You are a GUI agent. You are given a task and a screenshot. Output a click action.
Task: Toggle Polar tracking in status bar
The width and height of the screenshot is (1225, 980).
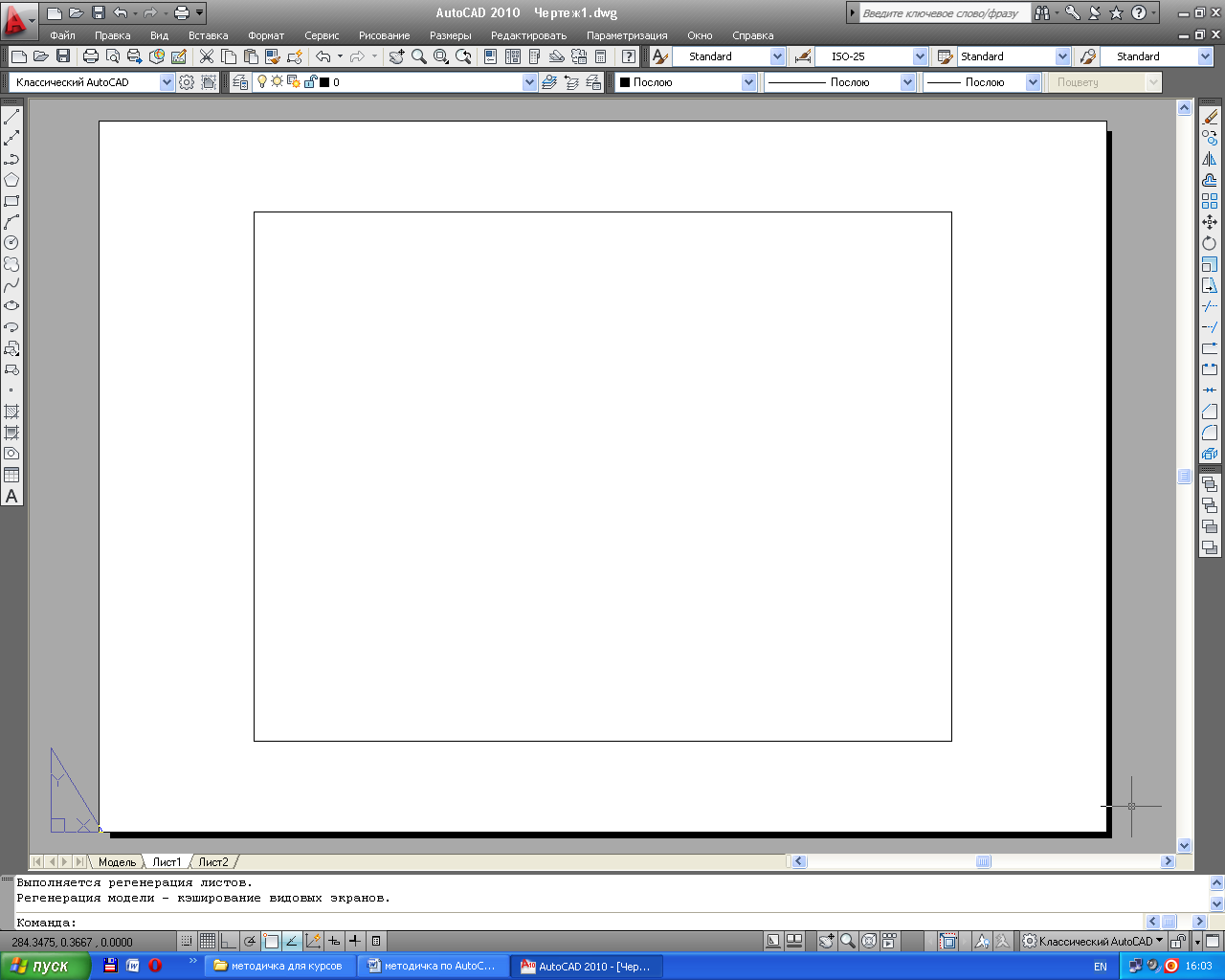click(x=250, y=942)
